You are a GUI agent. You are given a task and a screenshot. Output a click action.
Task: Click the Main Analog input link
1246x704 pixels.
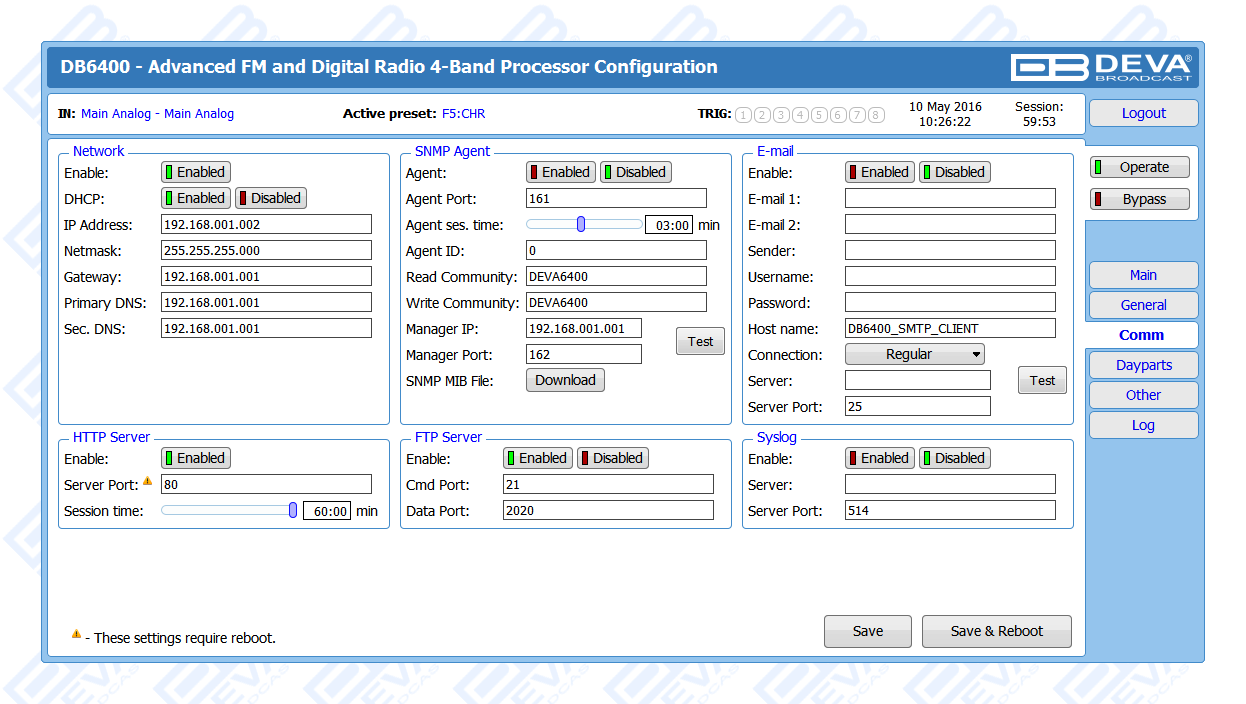115,114
